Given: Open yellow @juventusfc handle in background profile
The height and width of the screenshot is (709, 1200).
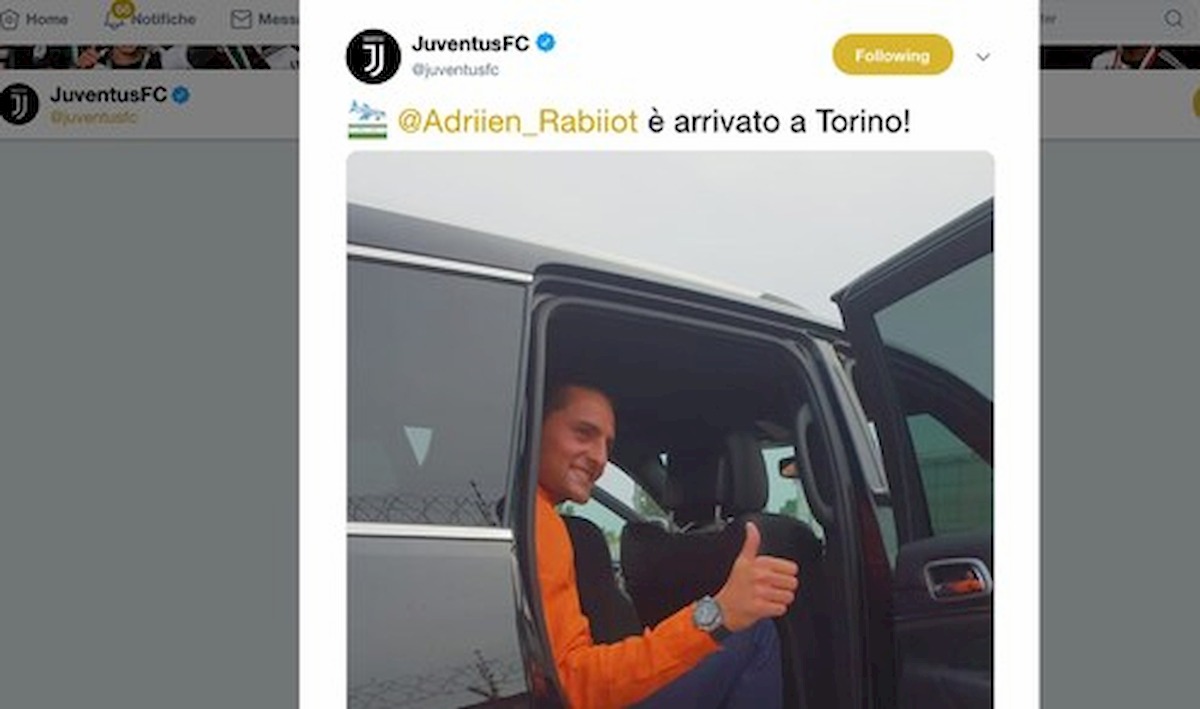Looking at the screenshot, I should (x=94, y=117).
